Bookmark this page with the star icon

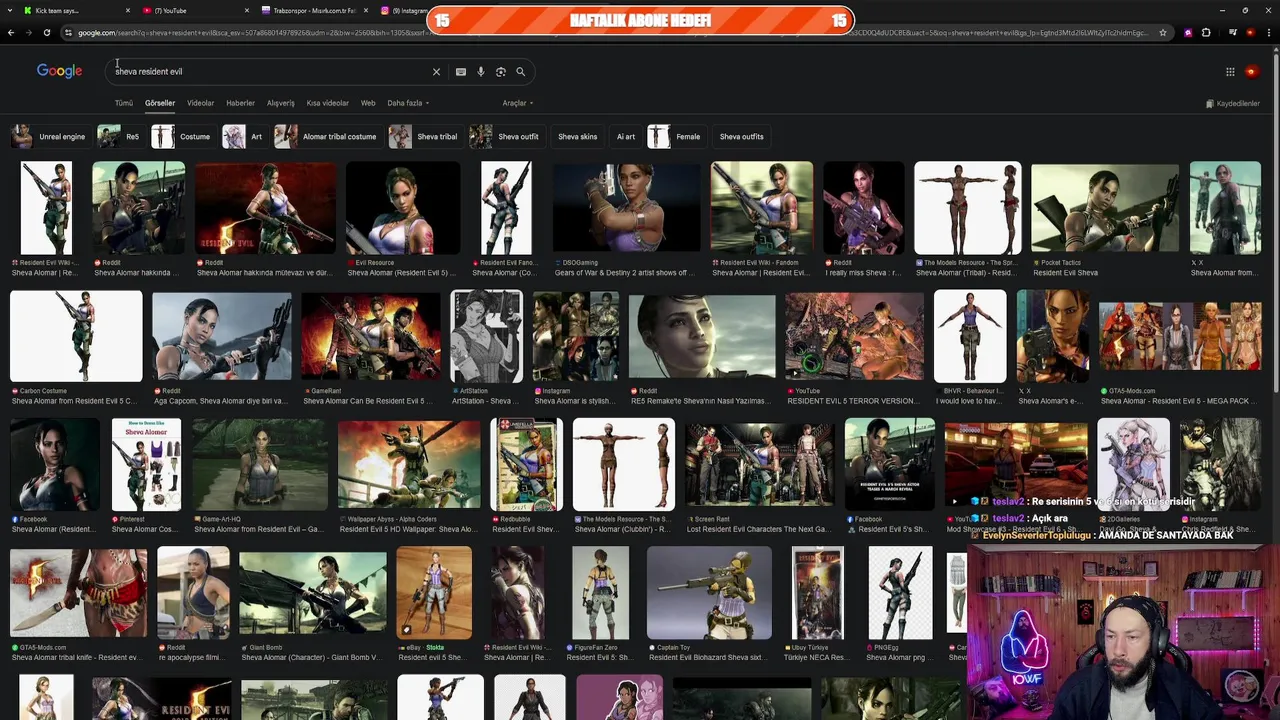click(x=1163, y=33)
